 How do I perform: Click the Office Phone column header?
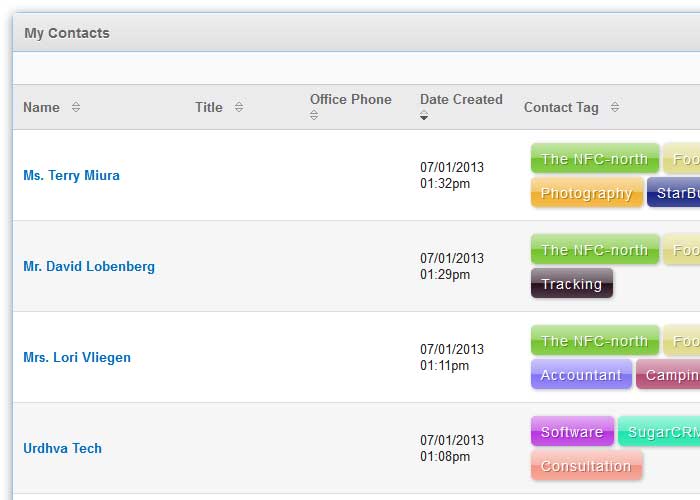350,99
